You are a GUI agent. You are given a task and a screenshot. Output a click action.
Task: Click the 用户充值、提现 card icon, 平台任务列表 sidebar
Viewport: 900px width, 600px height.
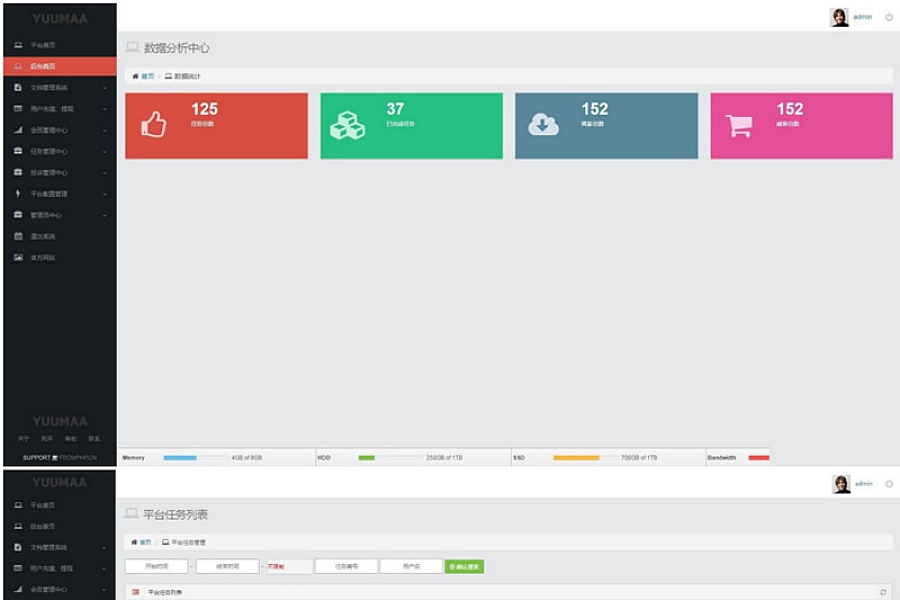18,568
